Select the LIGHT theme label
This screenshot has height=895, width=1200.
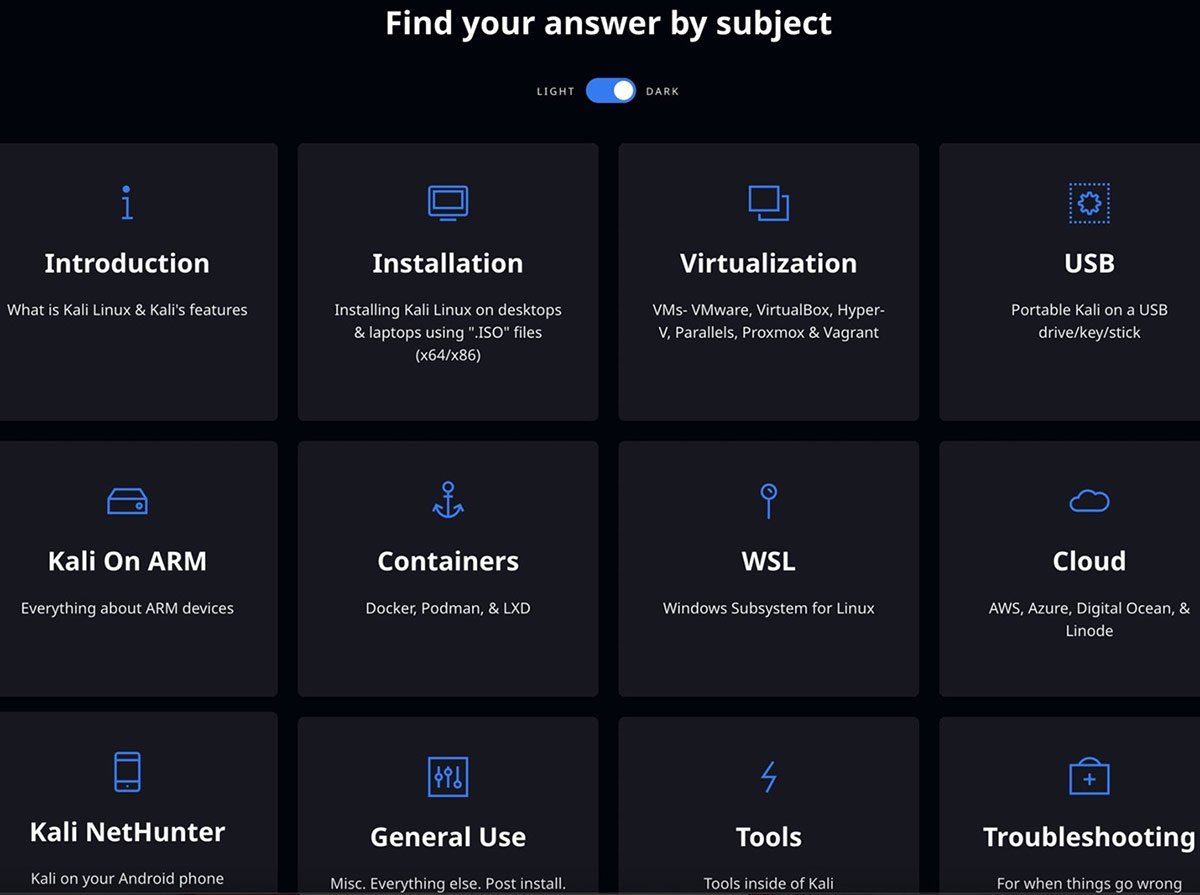coord(555,91)
